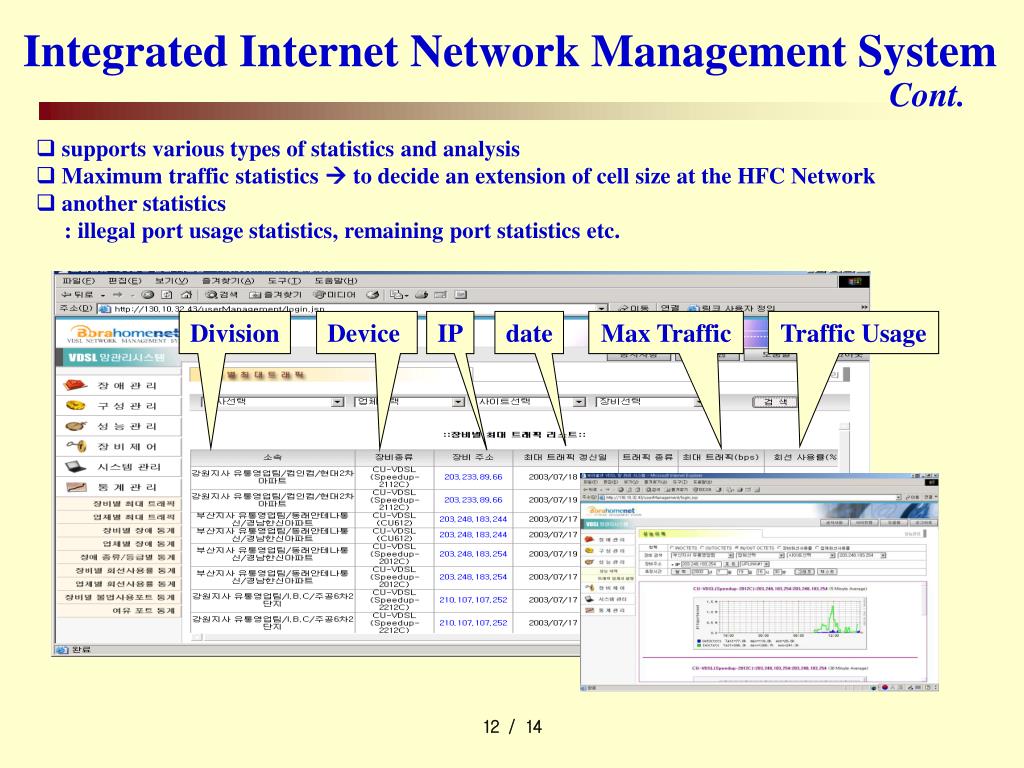Click the Edit icon in the toolbar
1024x768 pixels.
tap(441, 295)
